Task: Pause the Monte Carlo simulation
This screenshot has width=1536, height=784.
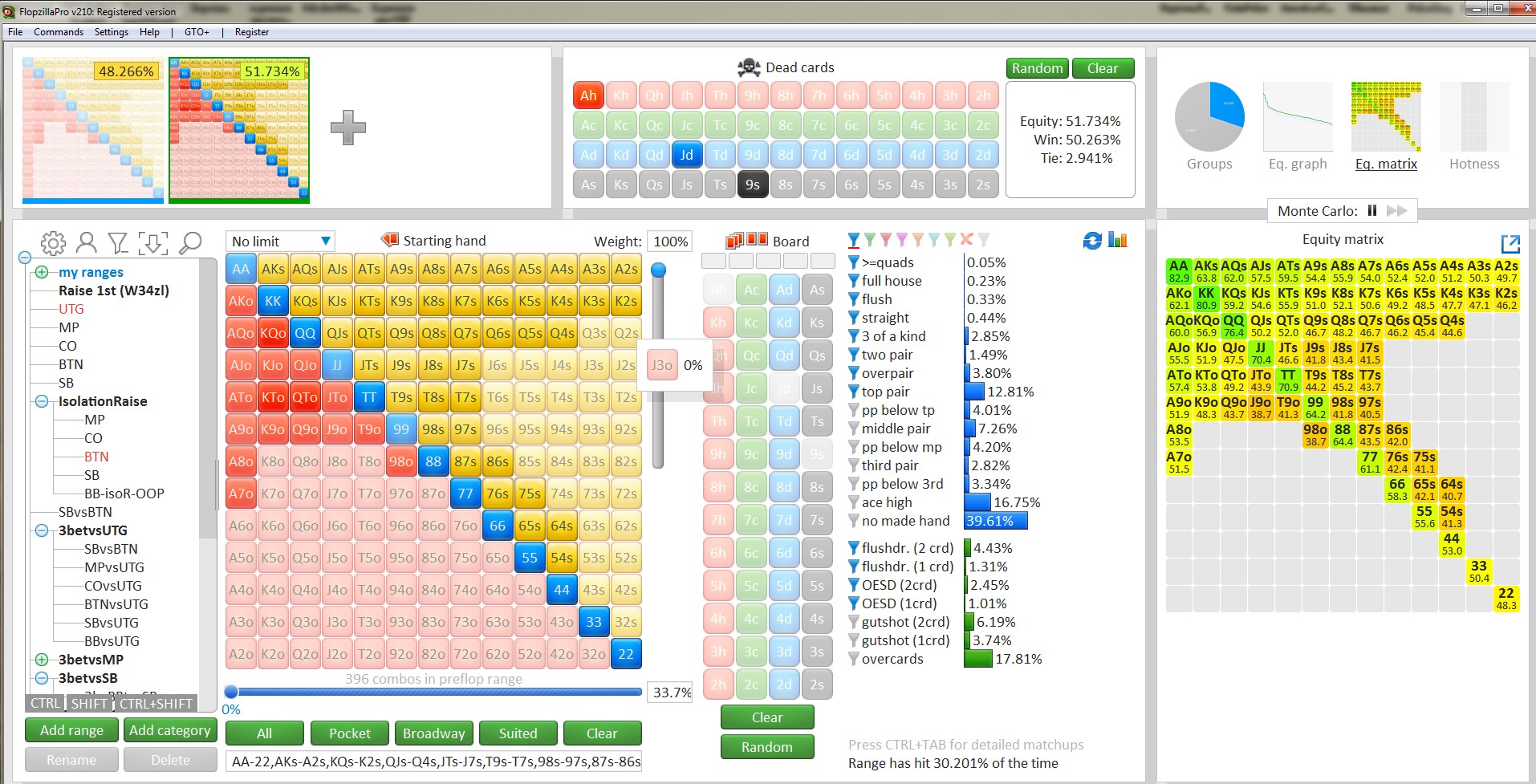Action: tap(1372, 211)
